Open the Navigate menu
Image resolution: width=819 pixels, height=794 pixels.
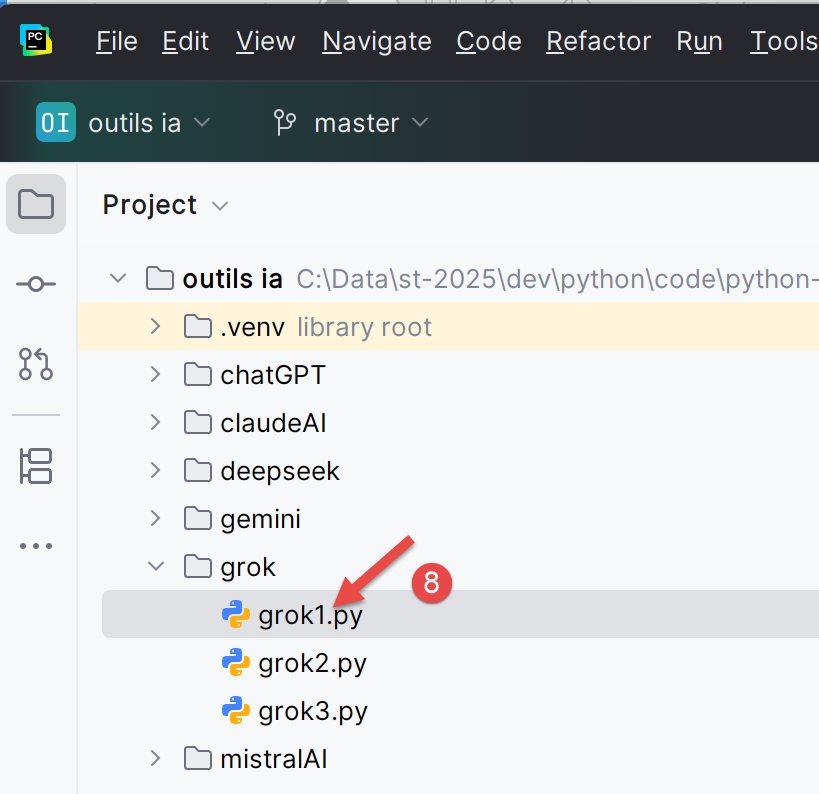(377, 41)
